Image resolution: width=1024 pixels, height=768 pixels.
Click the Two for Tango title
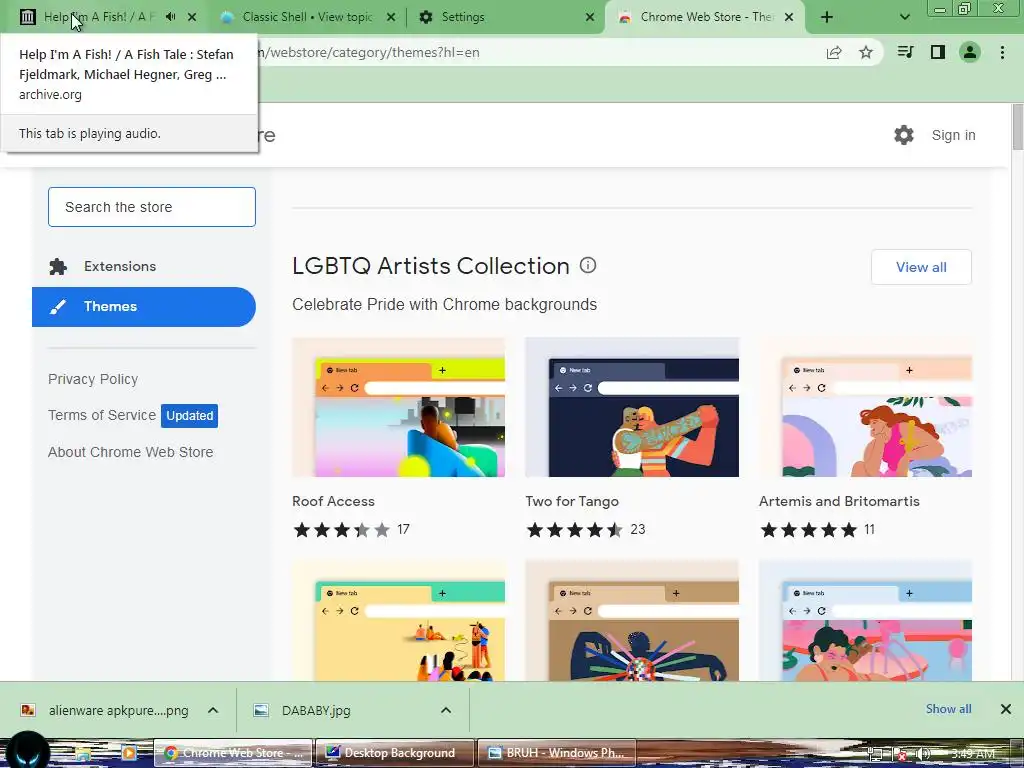coord(572,501)
